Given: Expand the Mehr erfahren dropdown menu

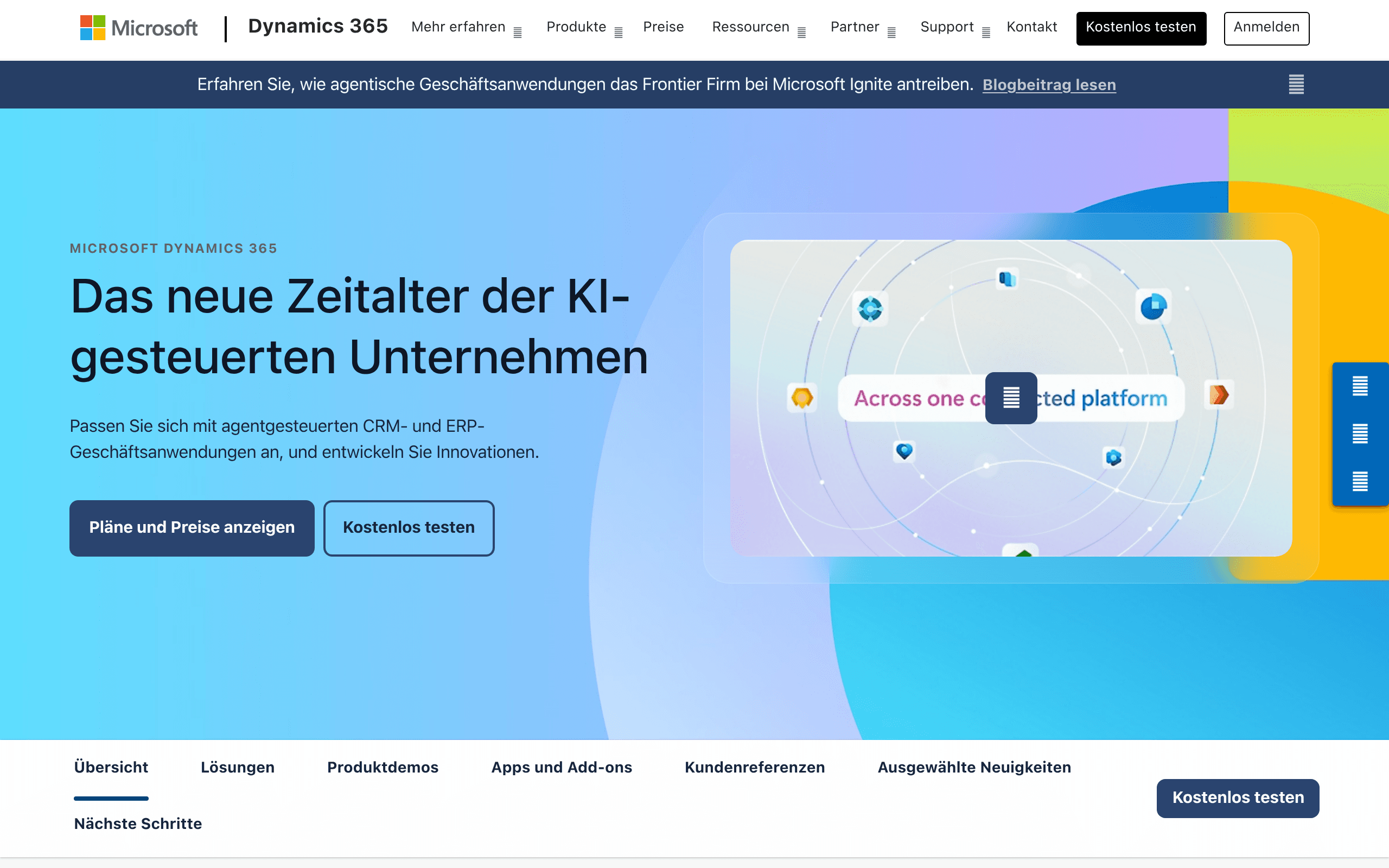Looking at the screenshot, I should [466, 28].
